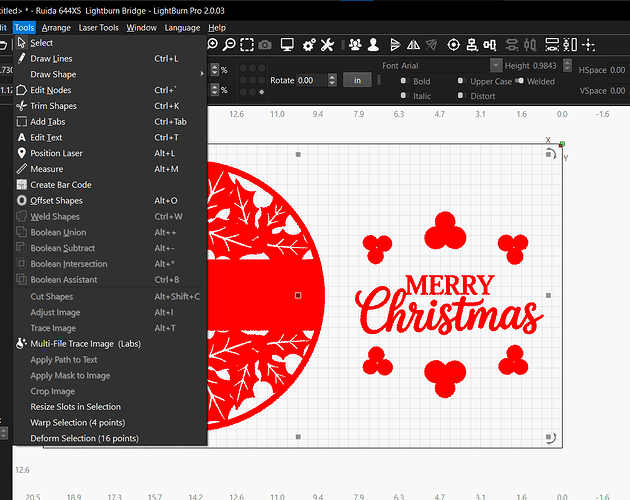Click the Rotate value stepper arrows
This screenshot has width=630, height=500.
[332, 80]
